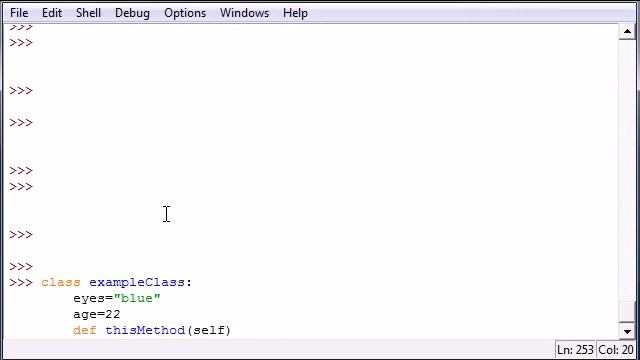640x360 pixels.
Task: Click the 'Col: 20' status indicator
Action: 616,350
